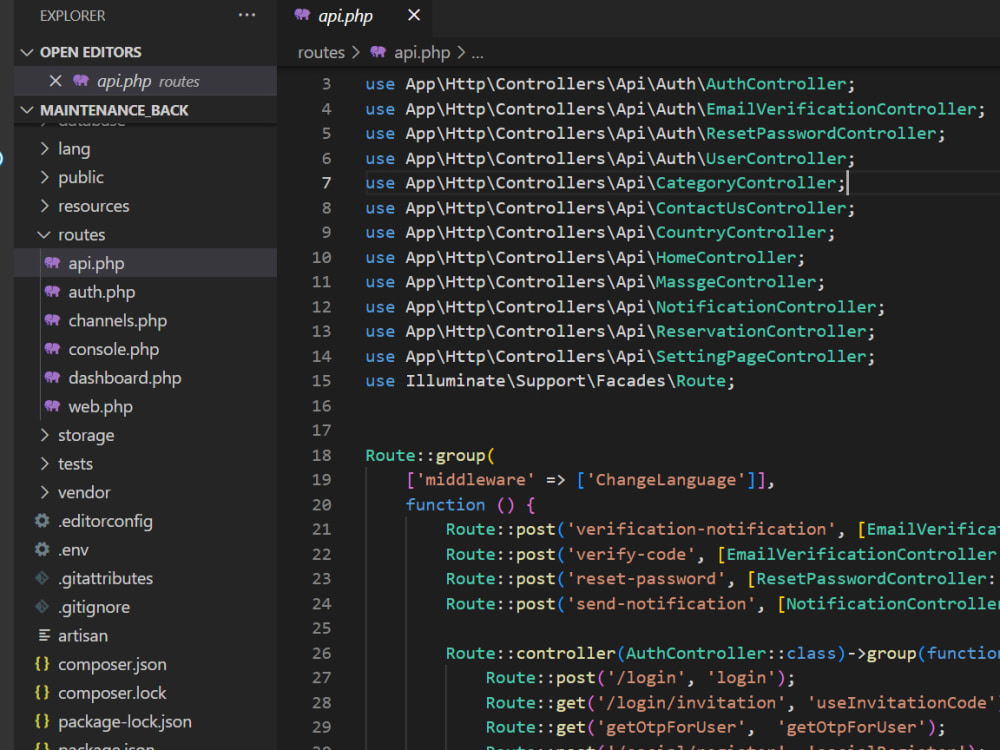The width and height of the screenshot is (1000, 750).
Task: Click PHP icon beside dashboard.php
Action: [52, 378]
